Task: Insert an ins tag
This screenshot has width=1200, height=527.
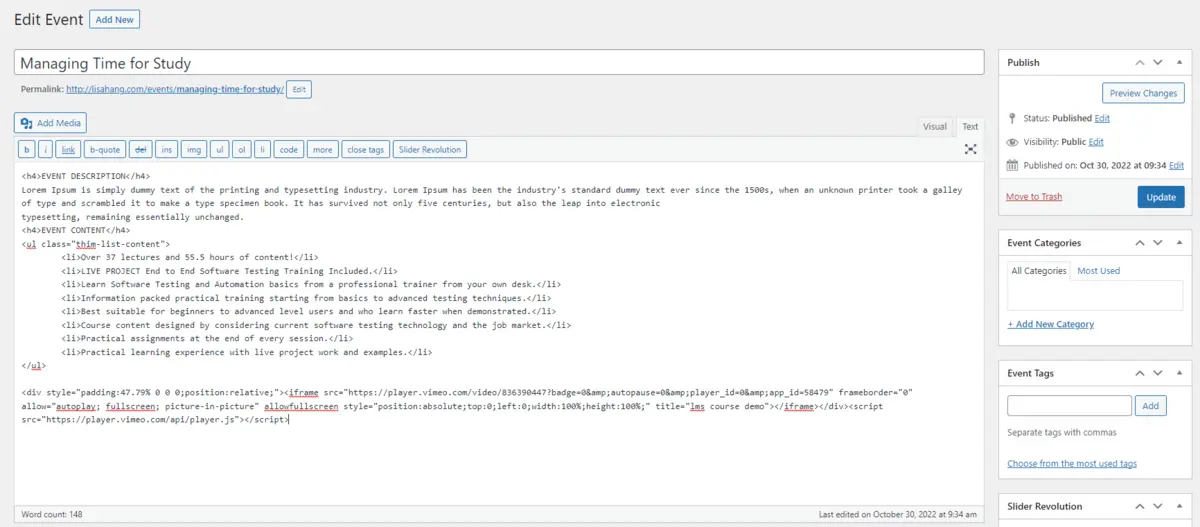Action: point(167,149)
